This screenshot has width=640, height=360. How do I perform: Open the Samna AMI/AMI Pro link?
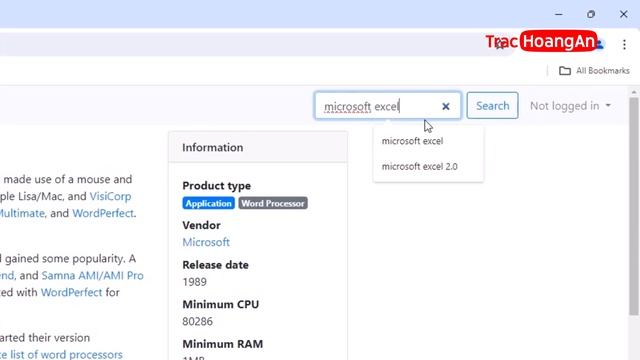[x=92, y=275]
